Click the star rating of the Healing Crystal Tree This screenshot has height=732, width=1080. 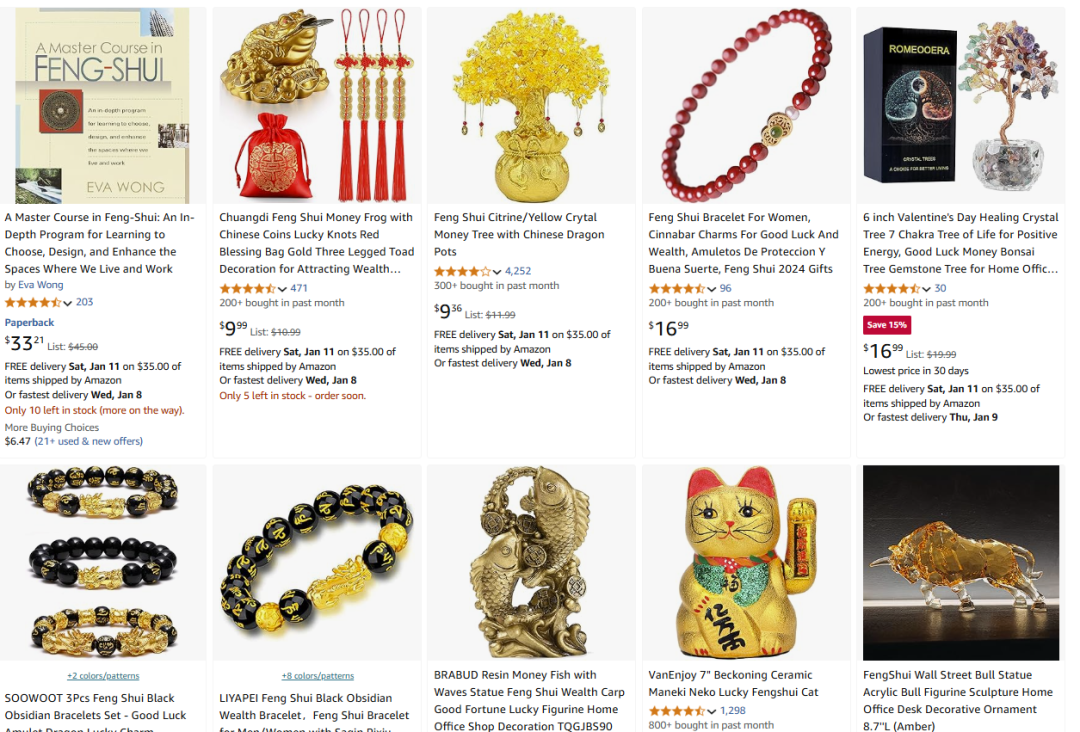tap(891, 289)
